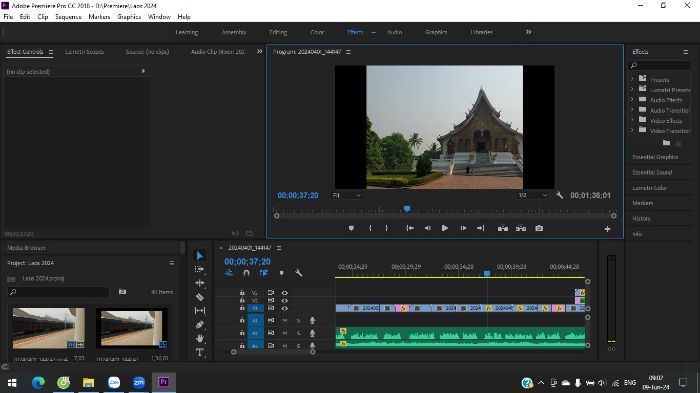Switch to the Color workspace
The width and height of the screenshot is (700, 393).
click(317, 32)
